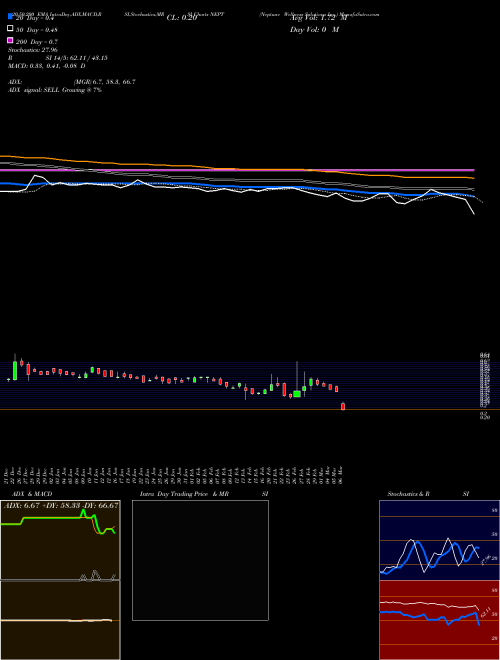Click the wide bright green candlestick
Image resolution: width=500 pixels, height=660 pixels.
(x=297, y=394)
